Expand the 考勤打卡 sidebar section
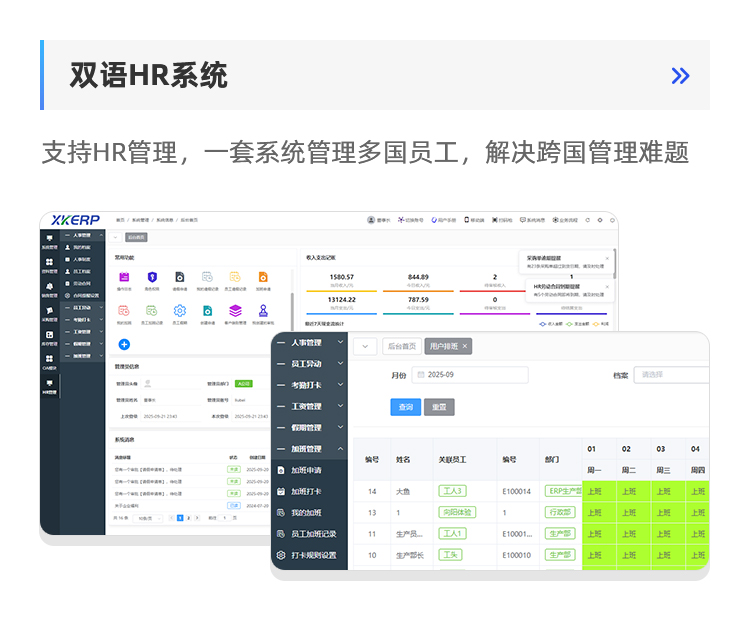The image size is (750, 640). tap(340, 385)
